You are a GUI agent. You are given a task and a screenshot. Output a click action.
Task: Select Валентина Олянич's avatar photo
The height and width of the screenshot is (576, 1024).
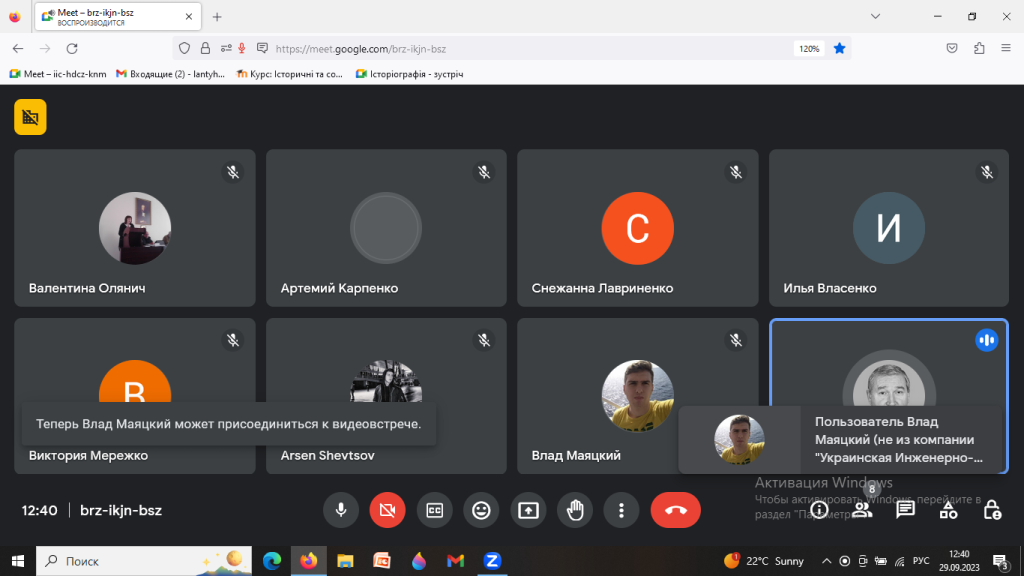135,228
